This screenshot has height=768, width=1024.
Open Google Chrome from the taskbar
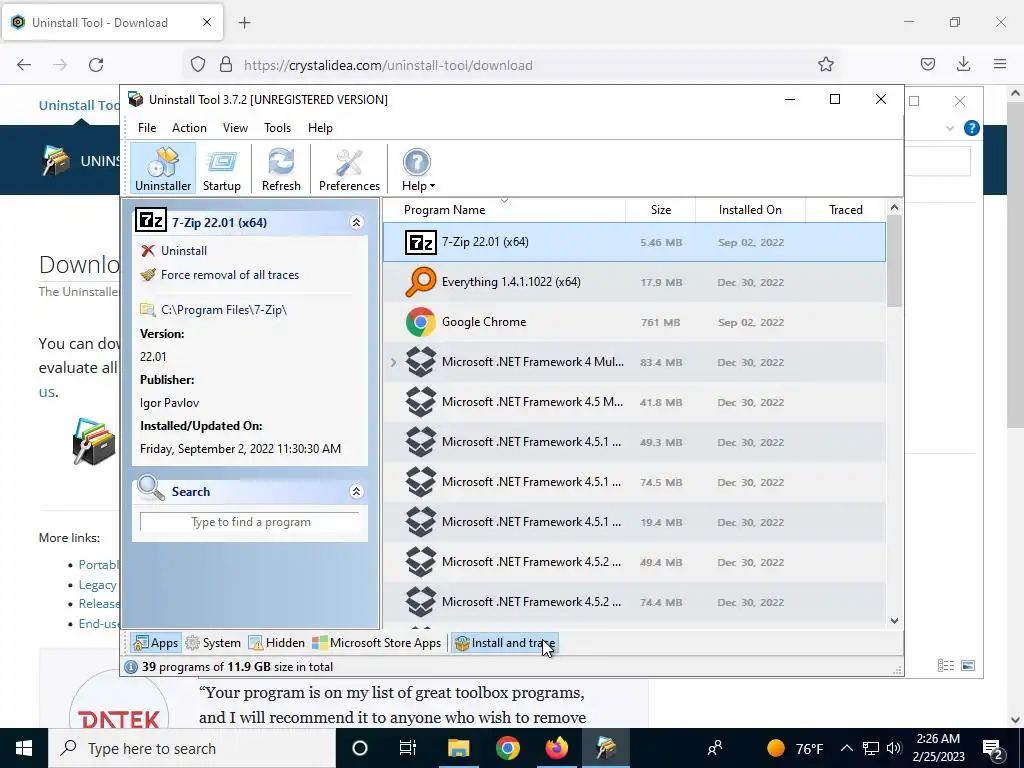coord(507,748)
